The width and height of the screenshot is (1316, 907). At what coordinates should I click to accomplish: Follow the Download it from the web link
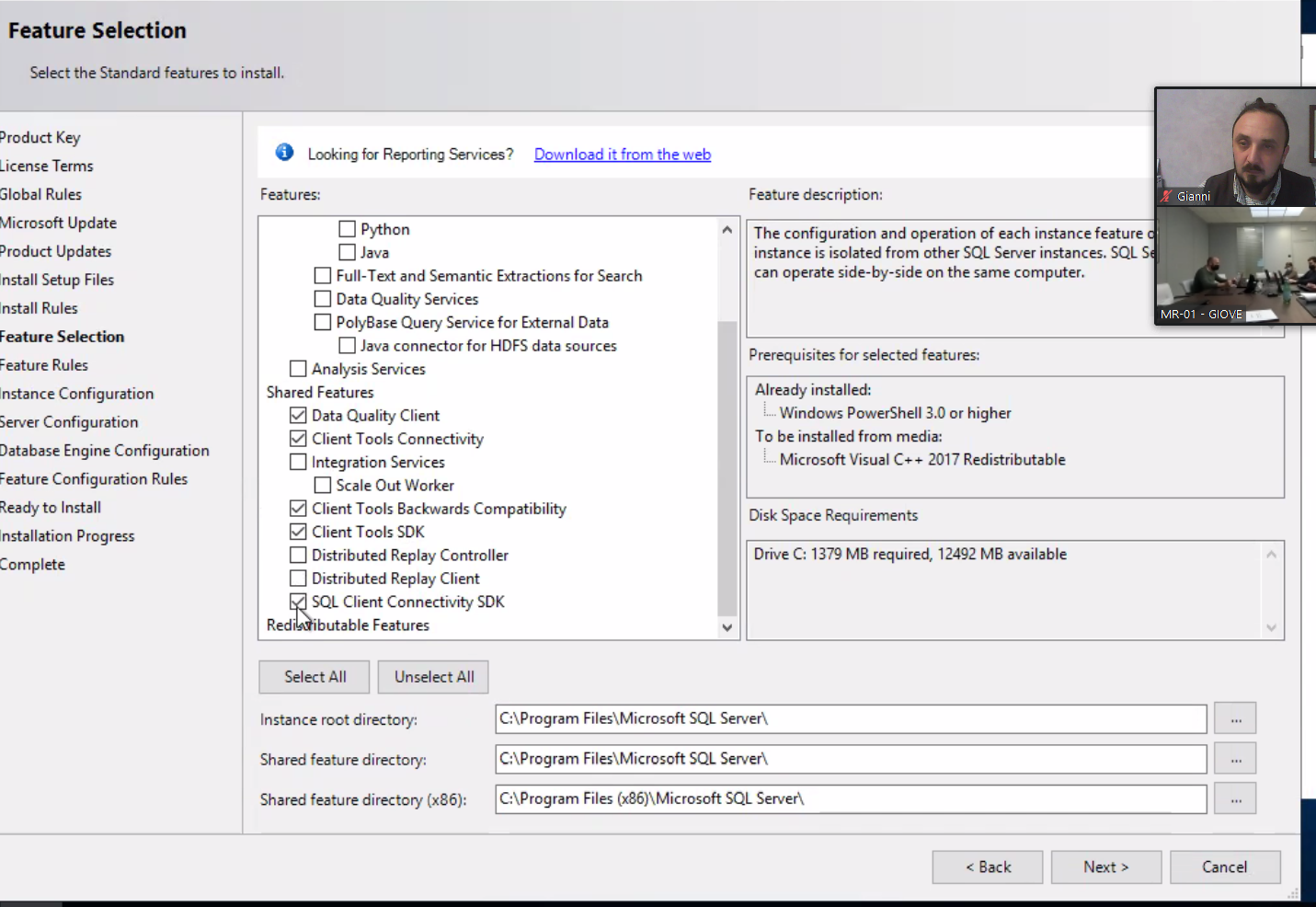pos(622,154)
